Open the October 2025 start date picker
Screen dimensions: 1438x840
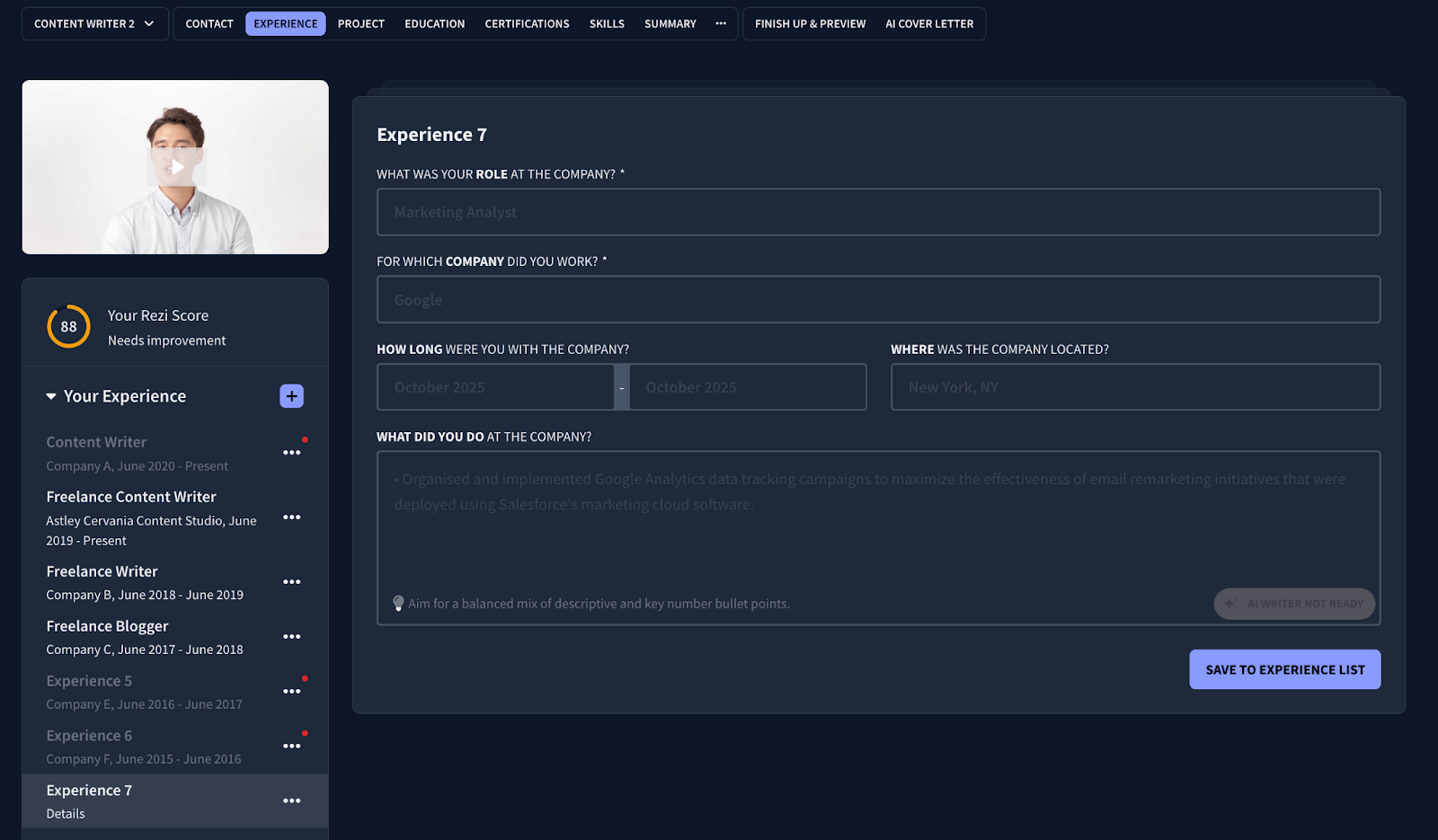coord(495,386)
